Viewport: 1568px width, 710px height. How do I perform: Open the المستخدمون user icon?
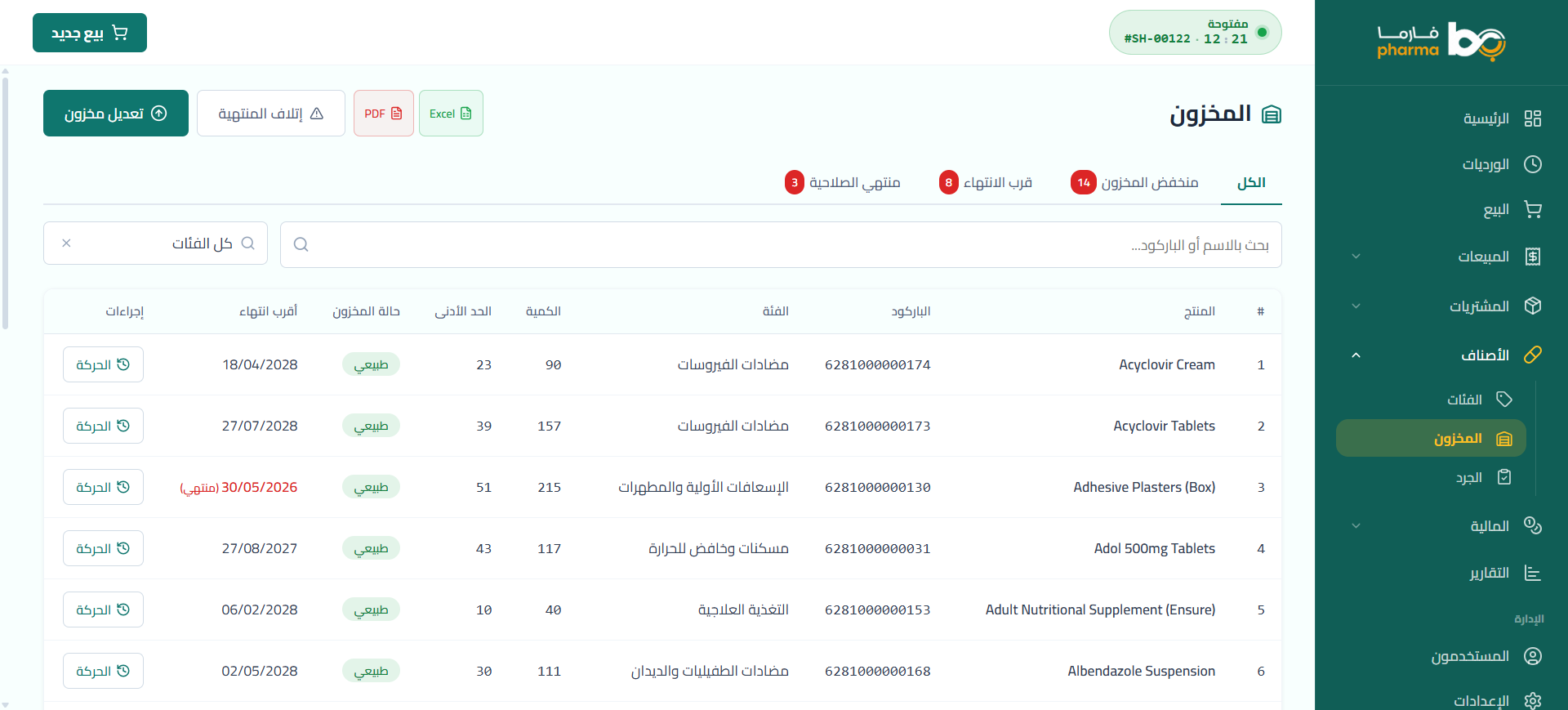1532,656
